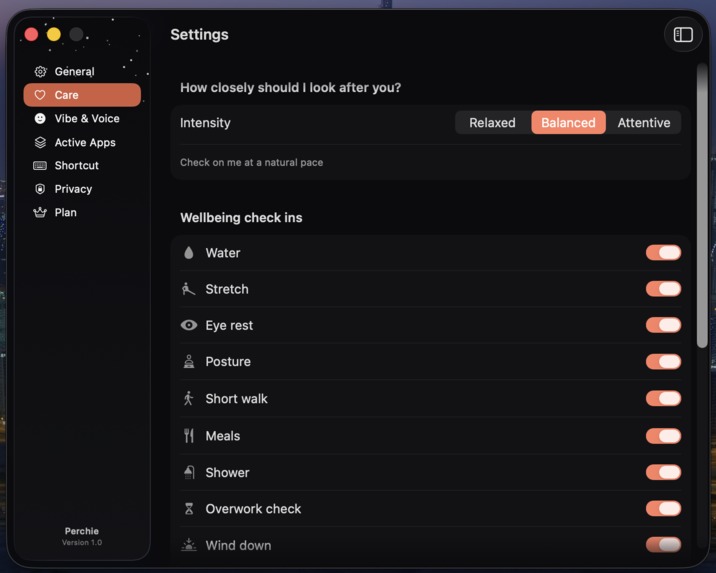
Task: Click the General gear icon in sidebar
Action: (x=40, y=71)
